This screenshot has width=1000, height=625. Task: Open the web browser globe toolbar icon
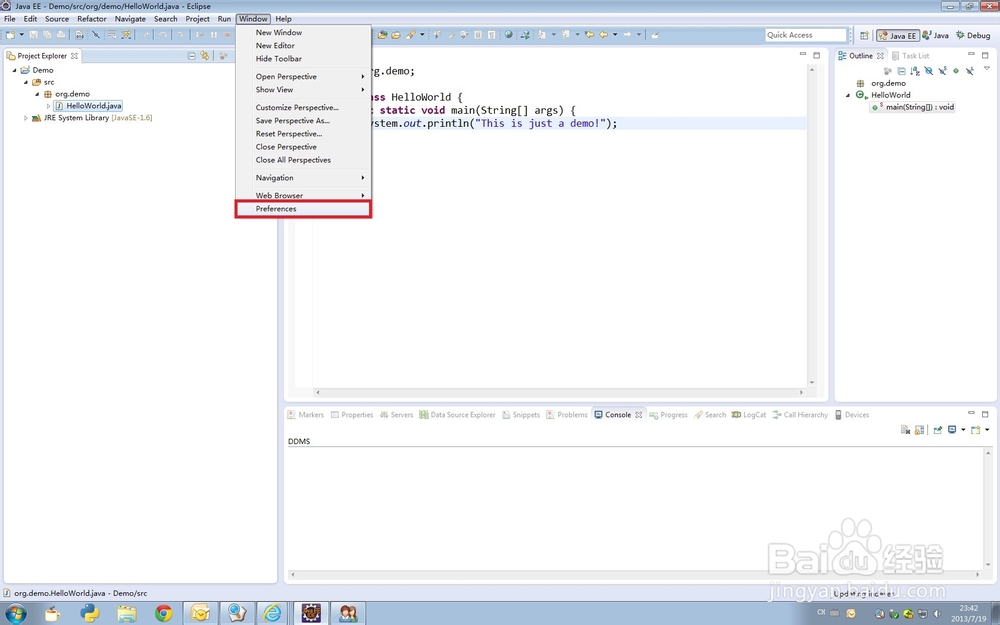pos(508,34)
